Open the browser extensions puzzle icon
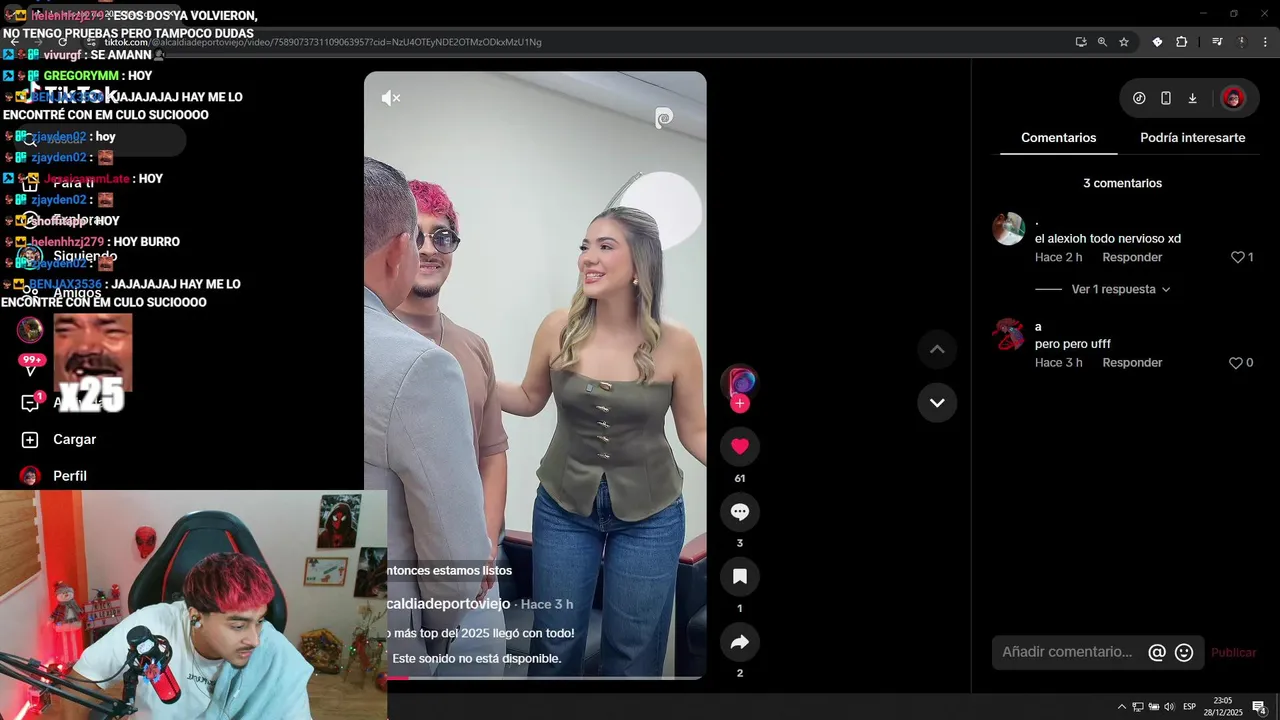Image resolution: width=1280 pixels, height=720 pixels. pos(1181,42)
